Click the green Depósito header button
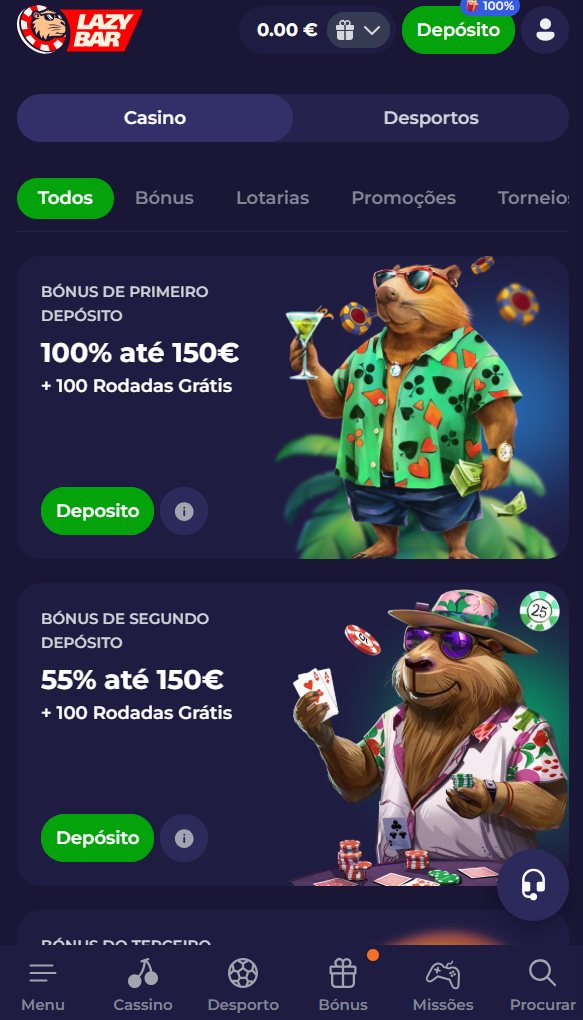 (458, 30)
